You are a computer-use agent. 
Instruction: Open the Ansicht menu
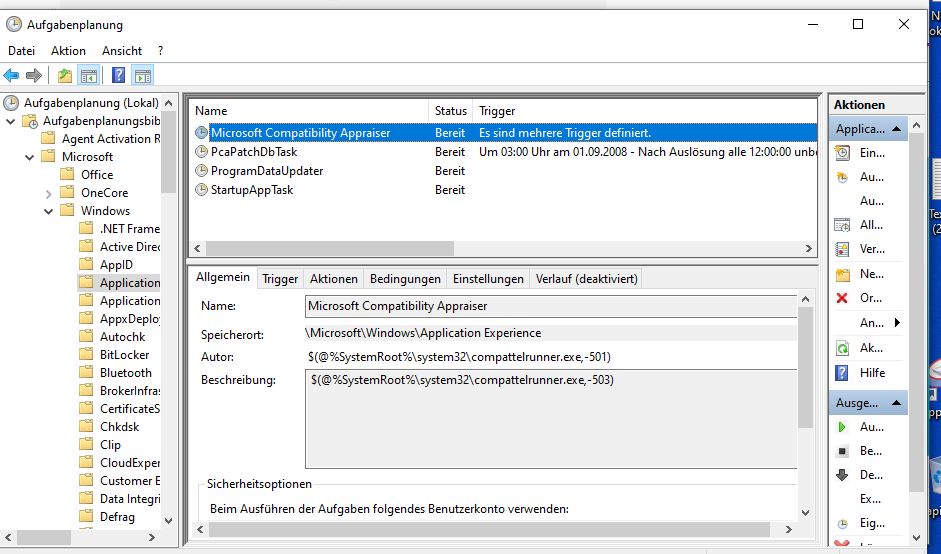click(122, 51)
